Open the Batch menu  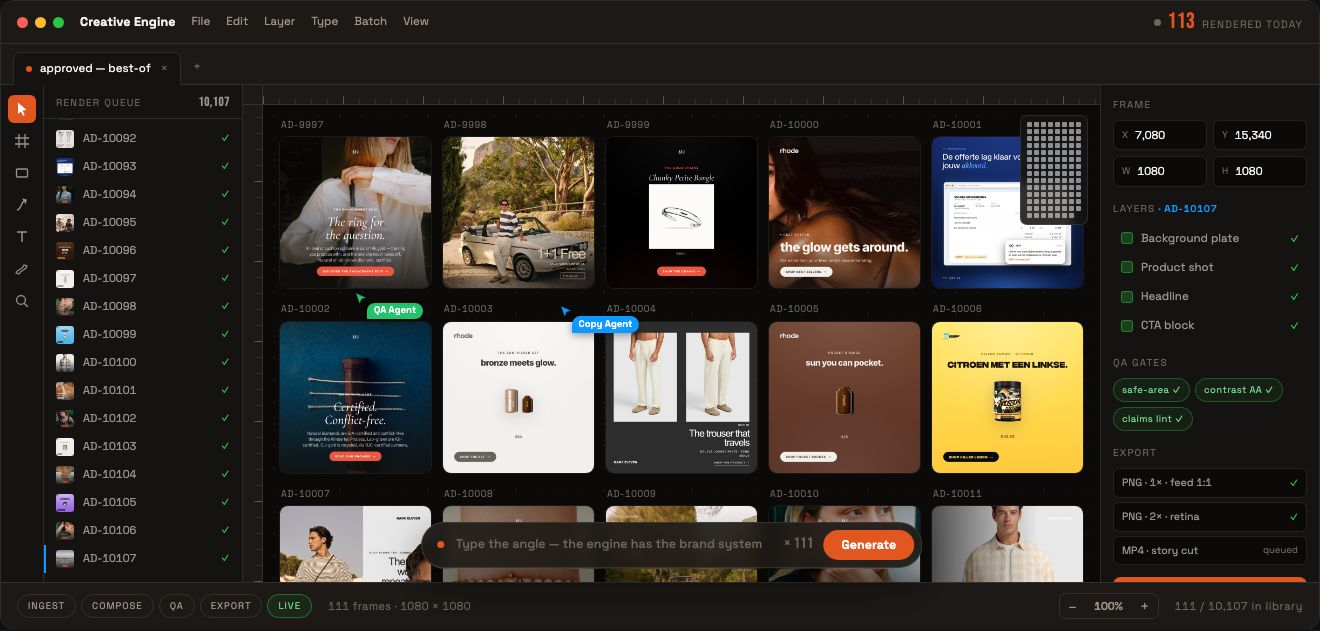tap(370, 21)
